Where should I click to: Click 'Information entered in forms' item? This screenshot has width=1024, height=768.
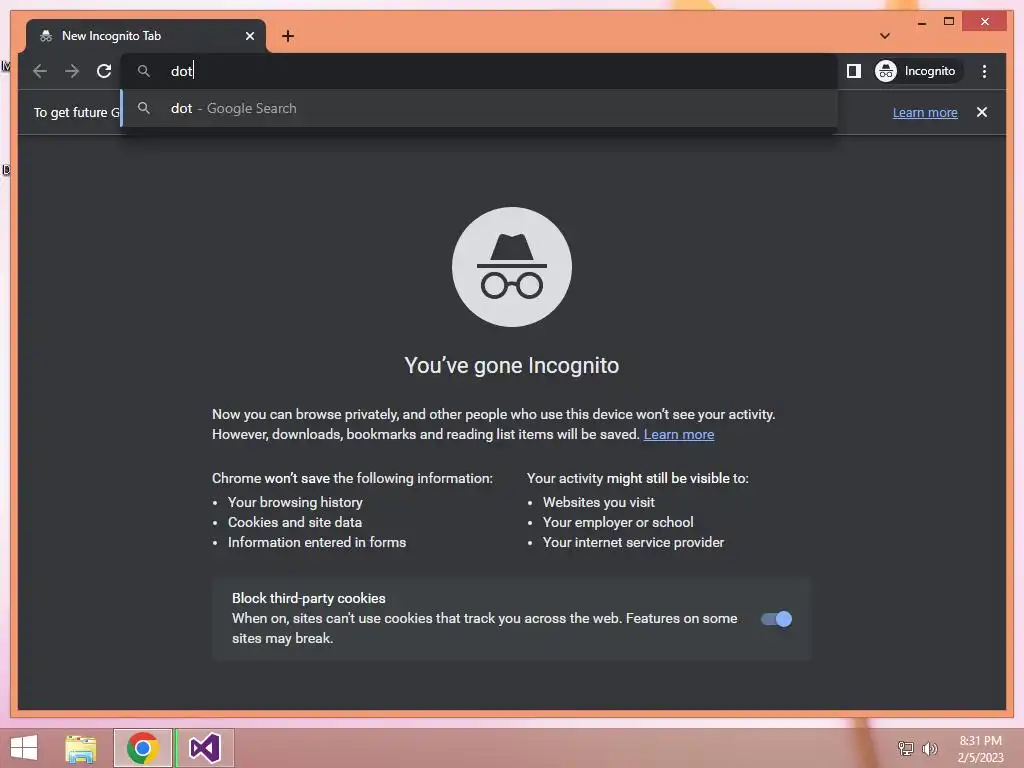[317, 543]
